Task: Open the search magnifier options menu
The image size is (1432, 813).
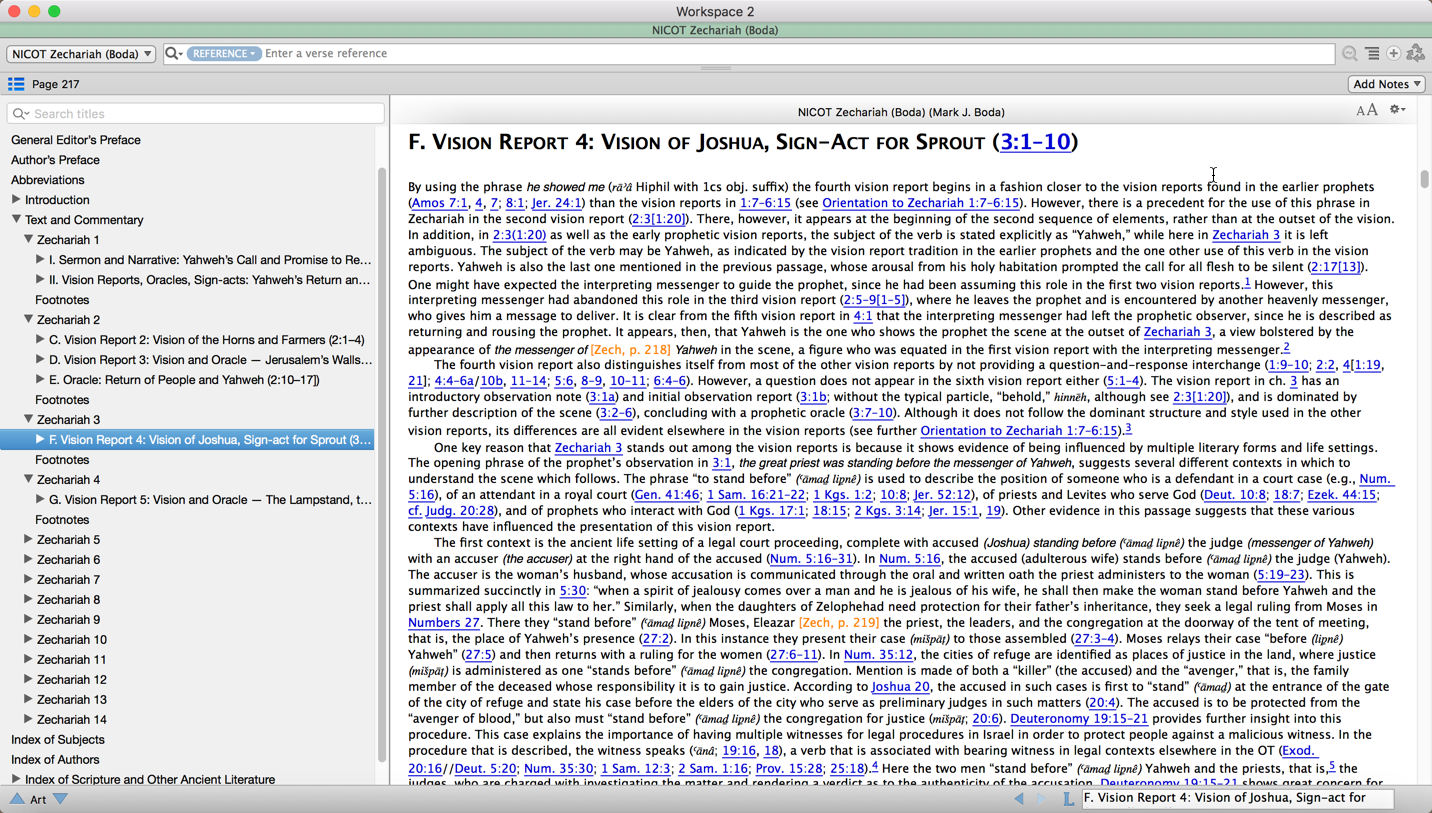Action: [x=174, y=54]
